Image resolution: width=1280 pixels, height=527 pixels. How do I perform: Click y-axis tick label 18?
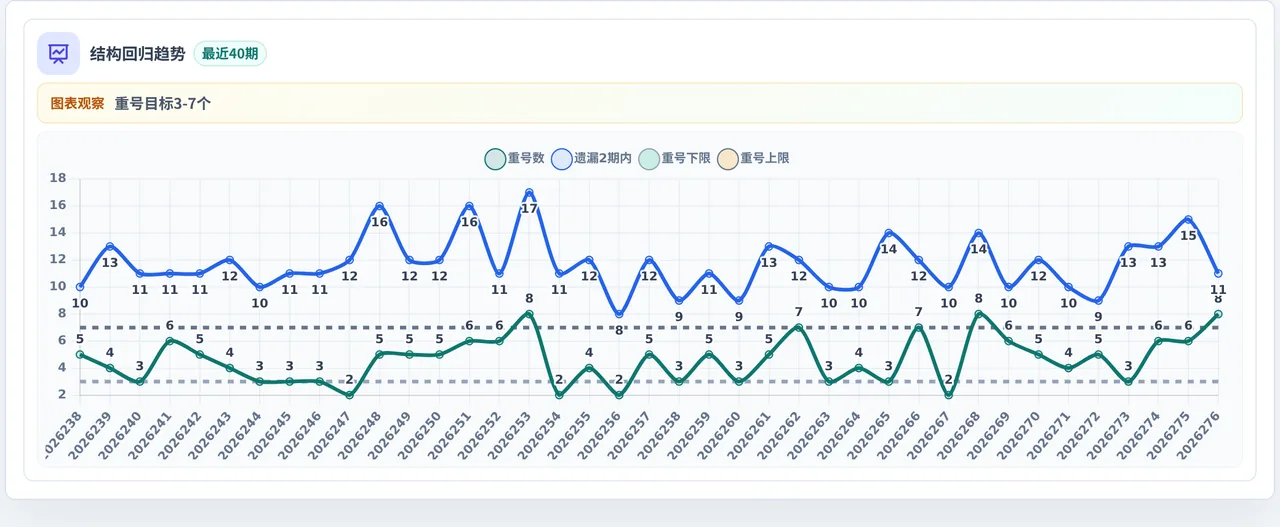tap(58, 179)
